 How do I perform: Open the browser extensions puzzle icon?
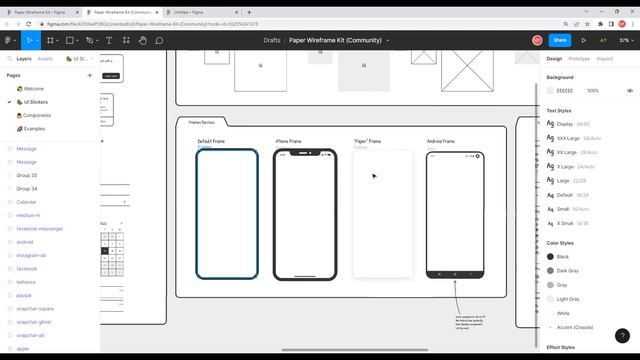pos(600,24)
